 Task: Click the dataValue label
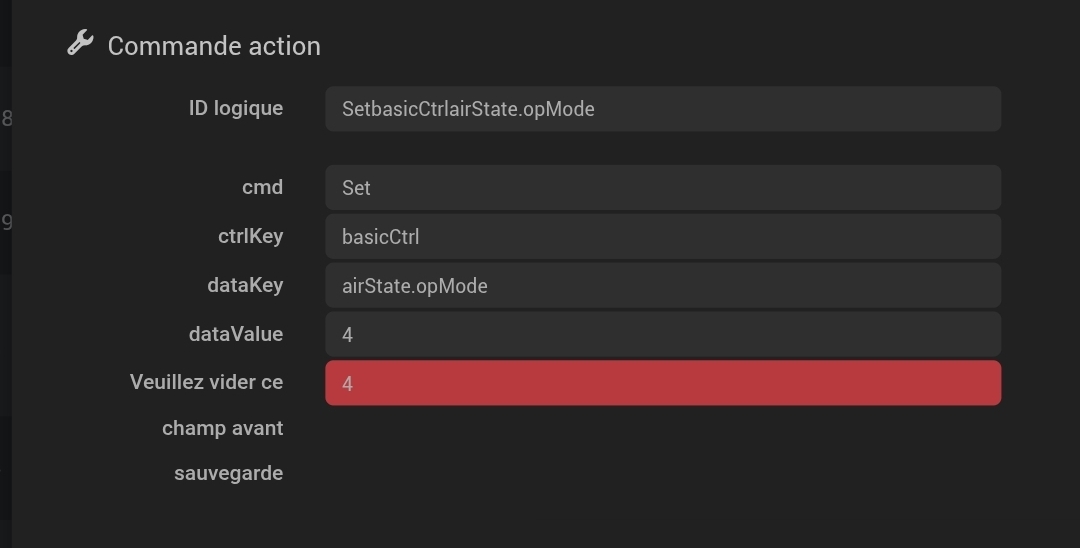[236, 334]
